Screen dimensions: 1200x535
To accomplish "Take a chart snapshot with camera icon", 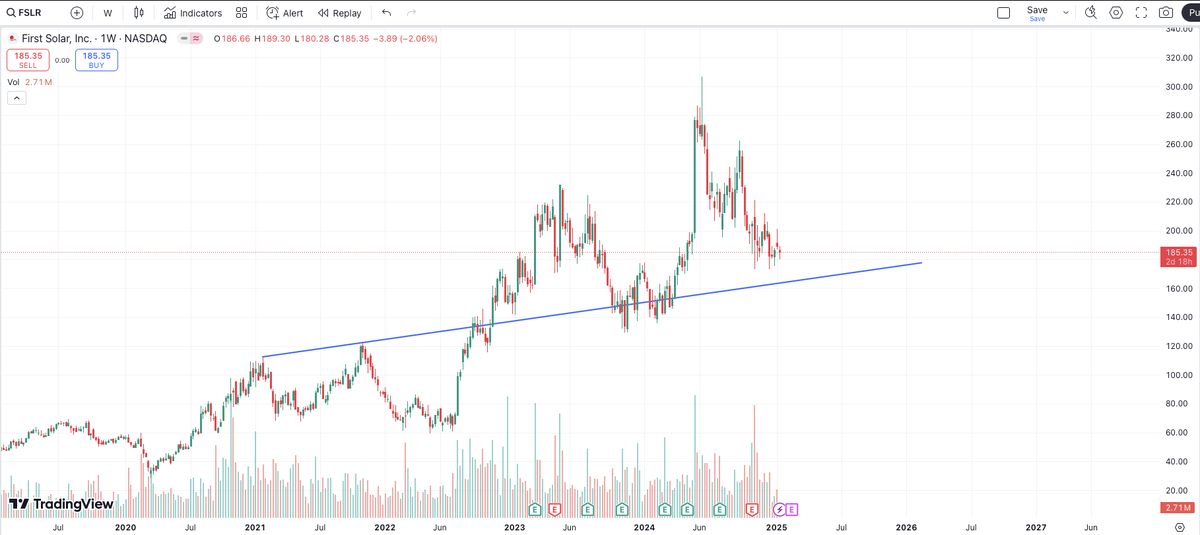I will (1165, 13).
